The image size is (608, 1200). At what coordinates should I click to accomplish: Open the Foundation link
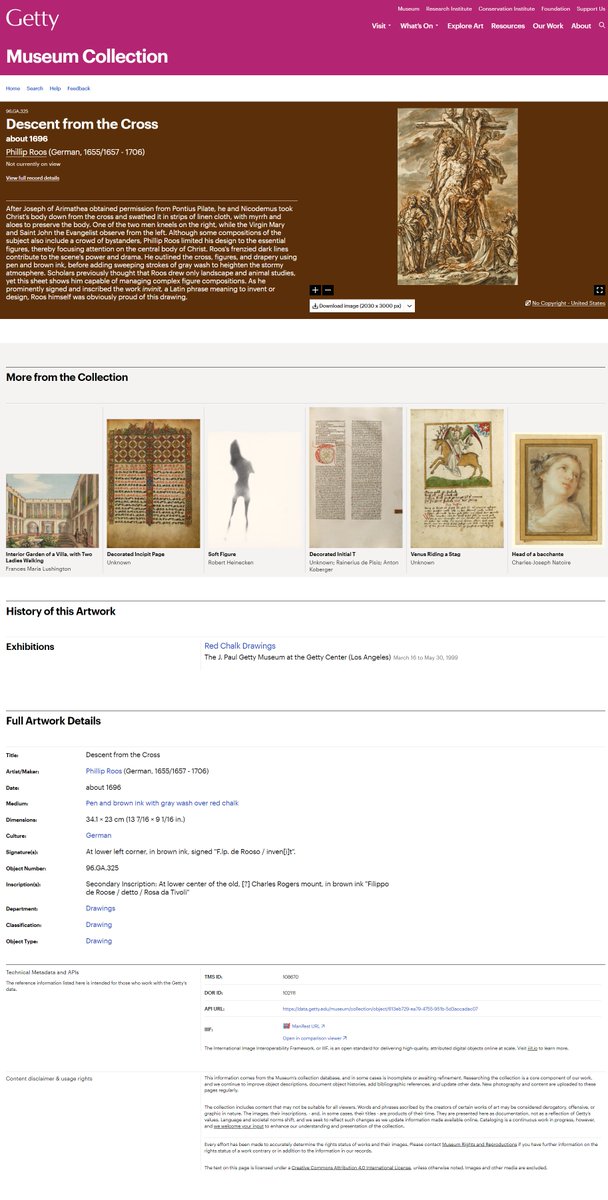555,8
